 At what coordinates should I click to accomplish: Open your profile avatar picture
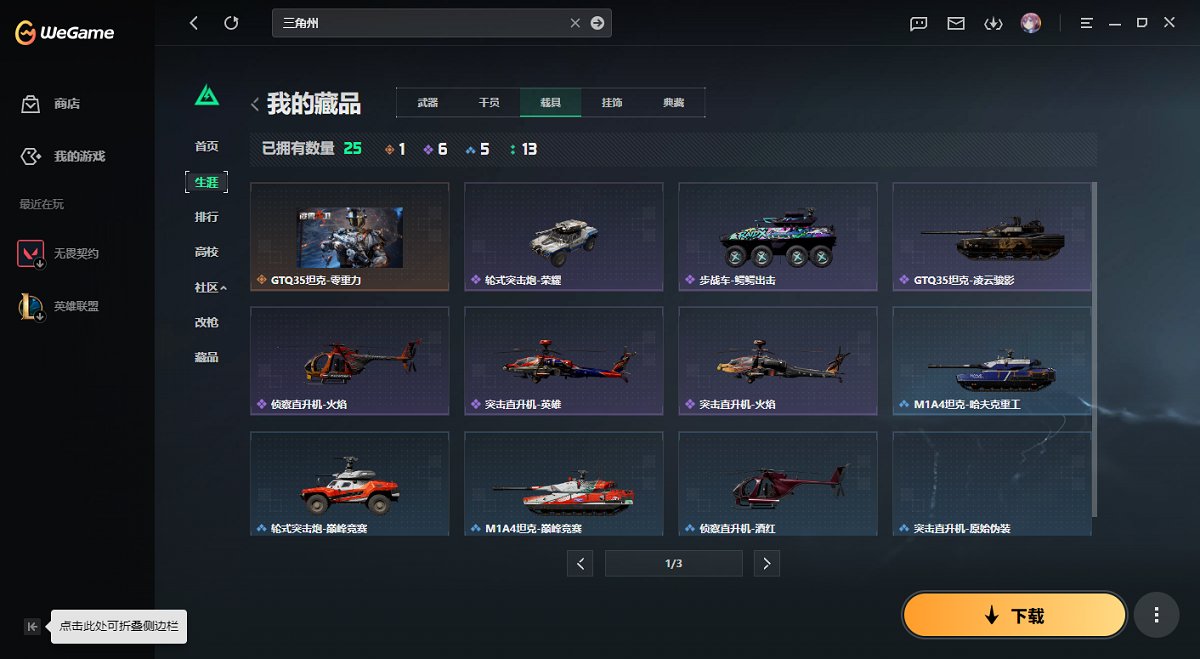pyautogui.click(x=1030, y=22)
